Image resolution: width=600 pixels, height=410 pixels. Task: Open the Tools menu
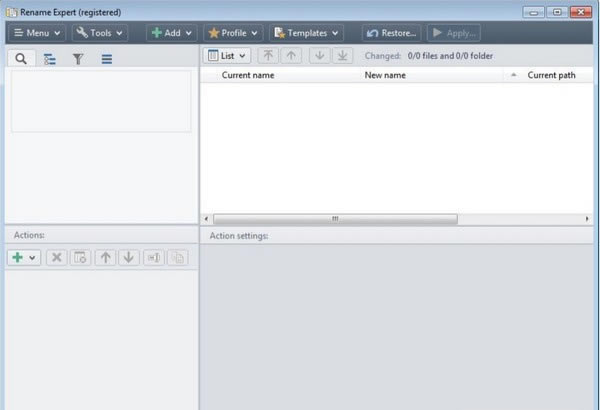tap(99, 33)
